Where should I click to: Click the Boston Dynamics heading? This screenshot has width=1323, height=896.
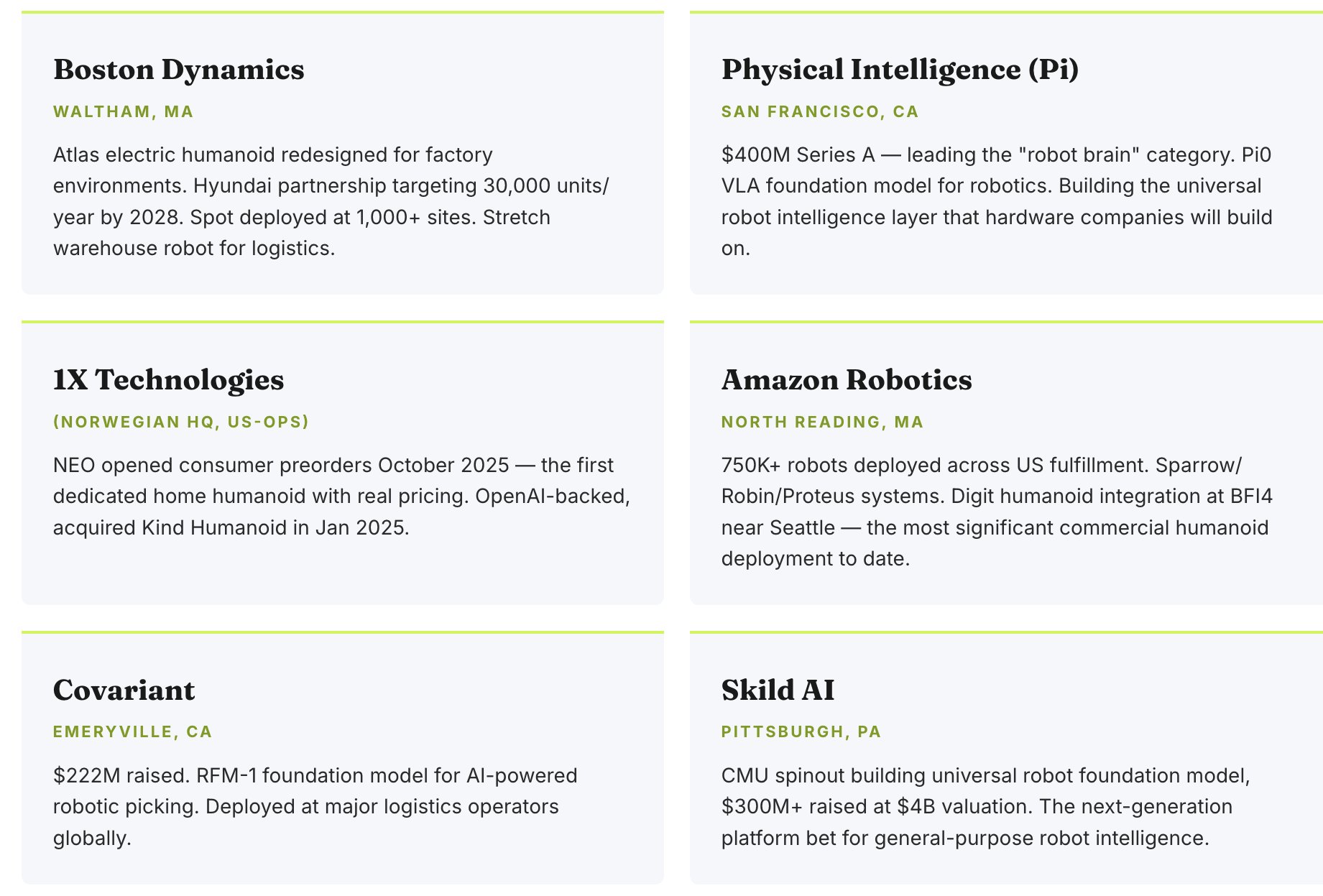point(178,70)
